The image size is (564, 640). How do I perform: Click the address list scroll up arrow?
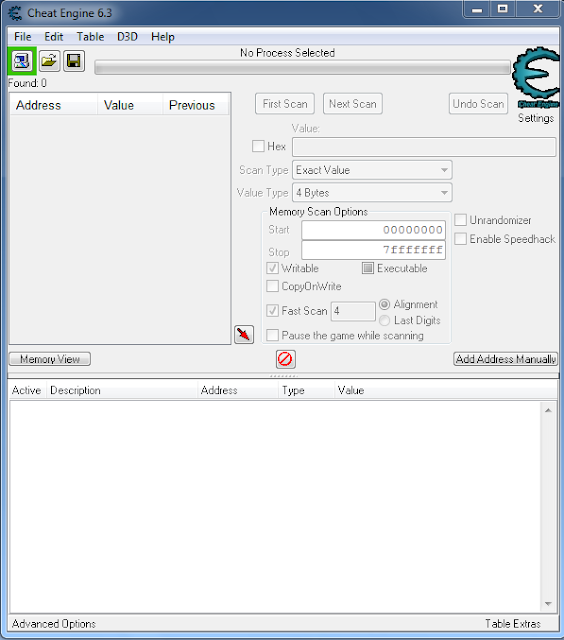tap(548, 410)
